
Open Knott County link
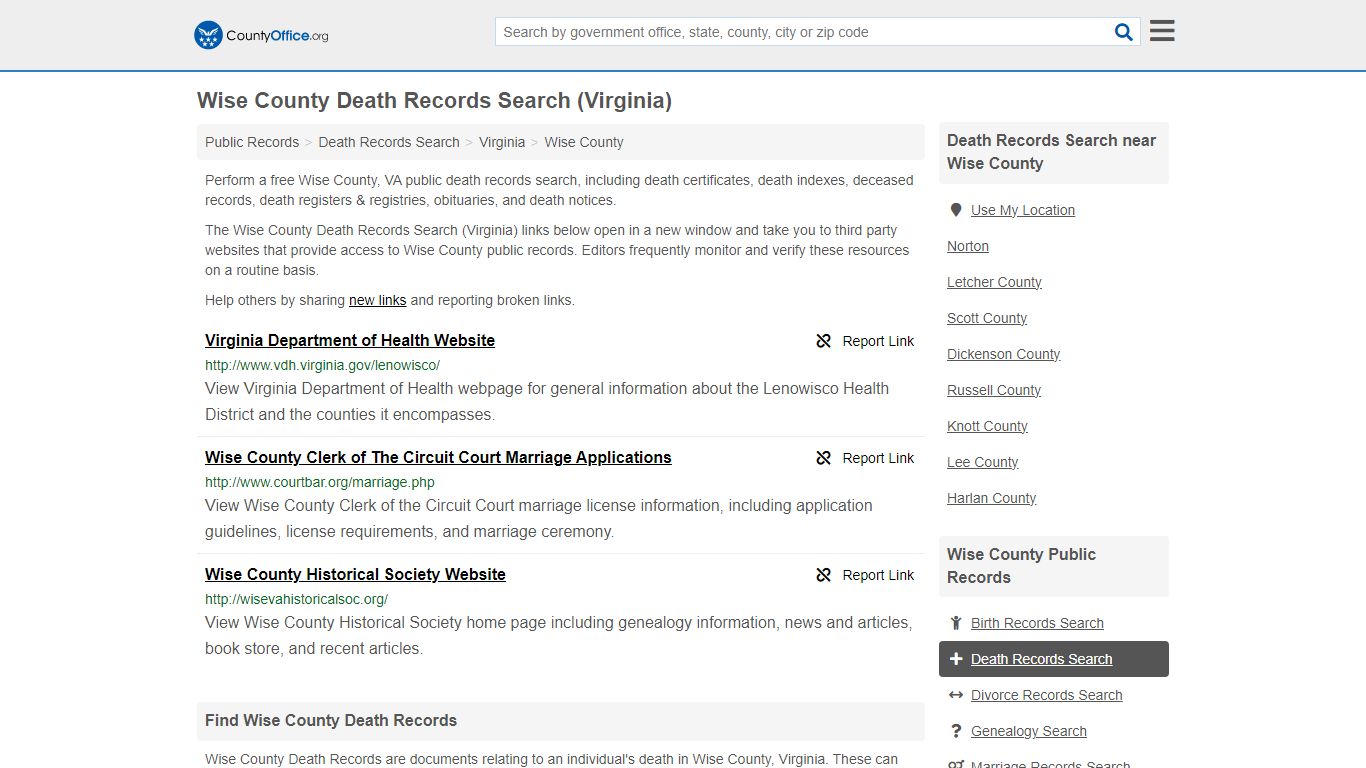tap(987, 426)
